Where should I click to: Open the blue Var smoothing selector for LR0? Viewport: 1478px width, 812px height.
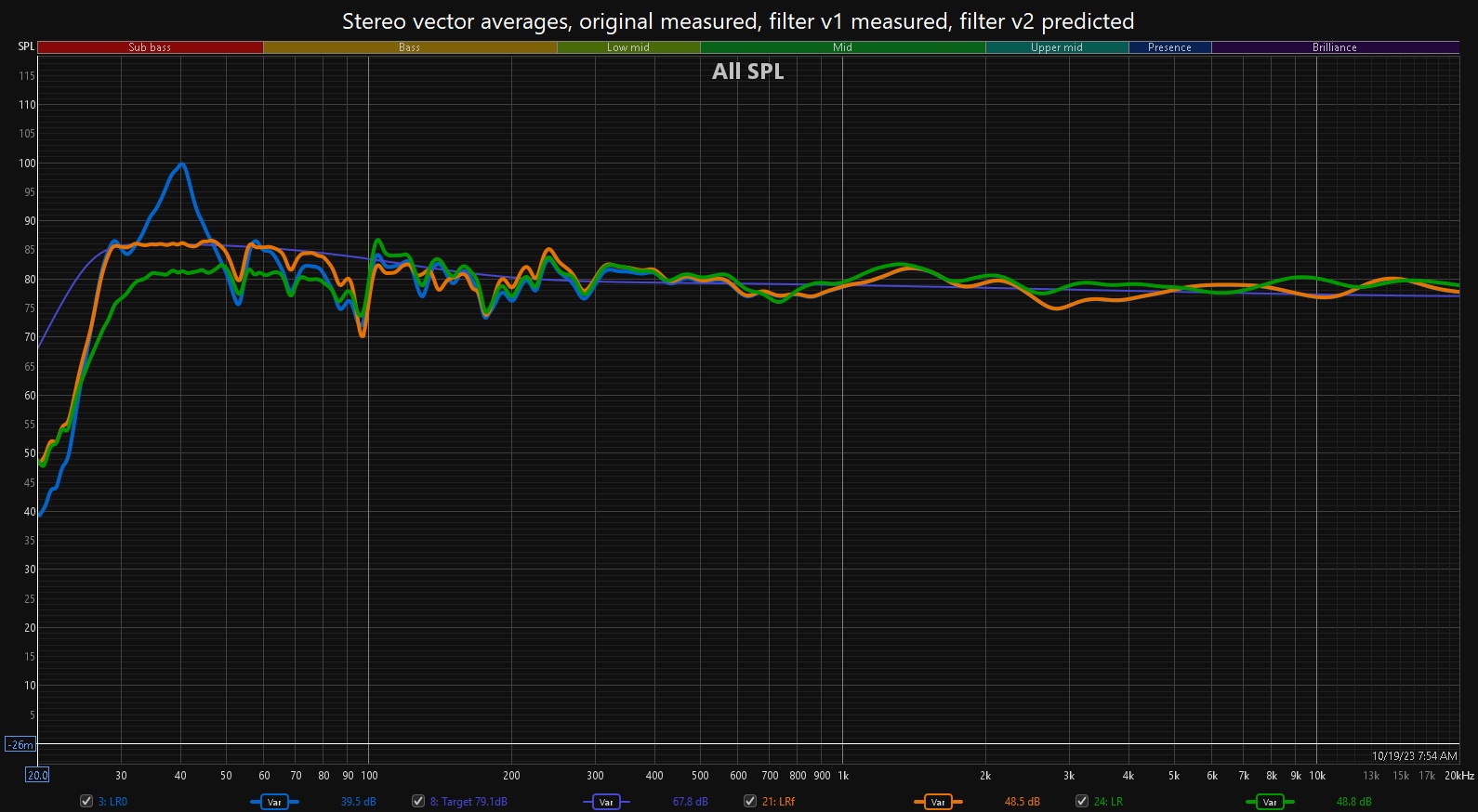tap(274, 802)
